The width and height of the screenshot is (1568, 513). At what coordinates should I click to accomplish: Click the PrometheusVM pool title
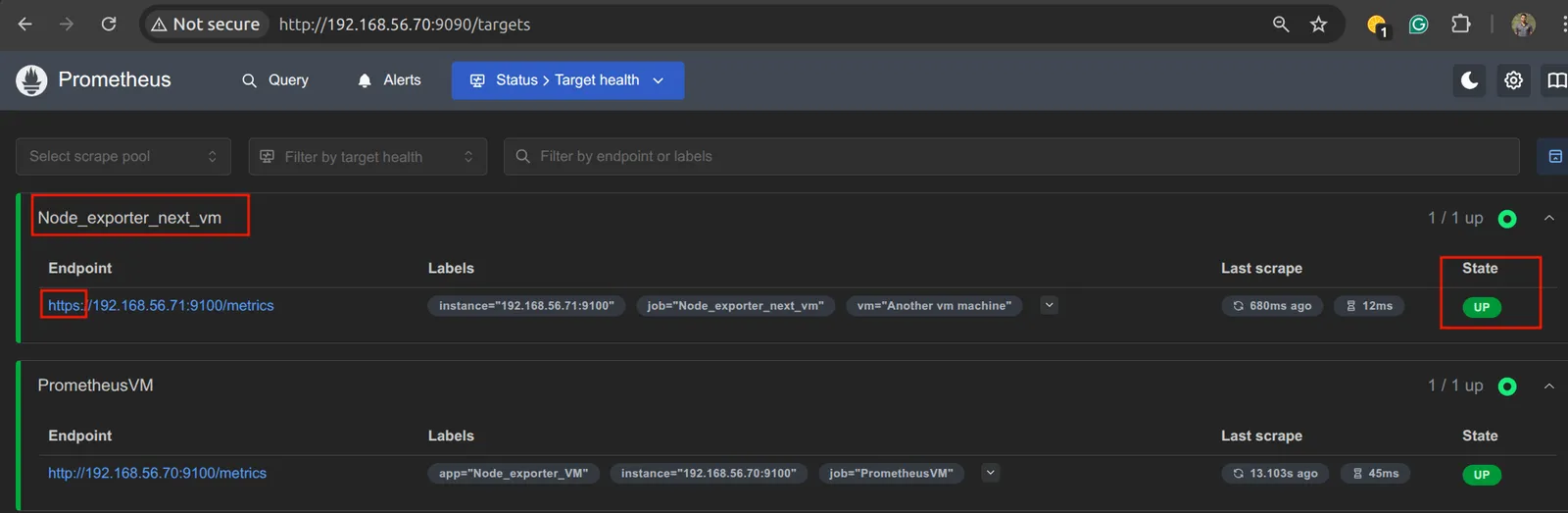point(95,385)
